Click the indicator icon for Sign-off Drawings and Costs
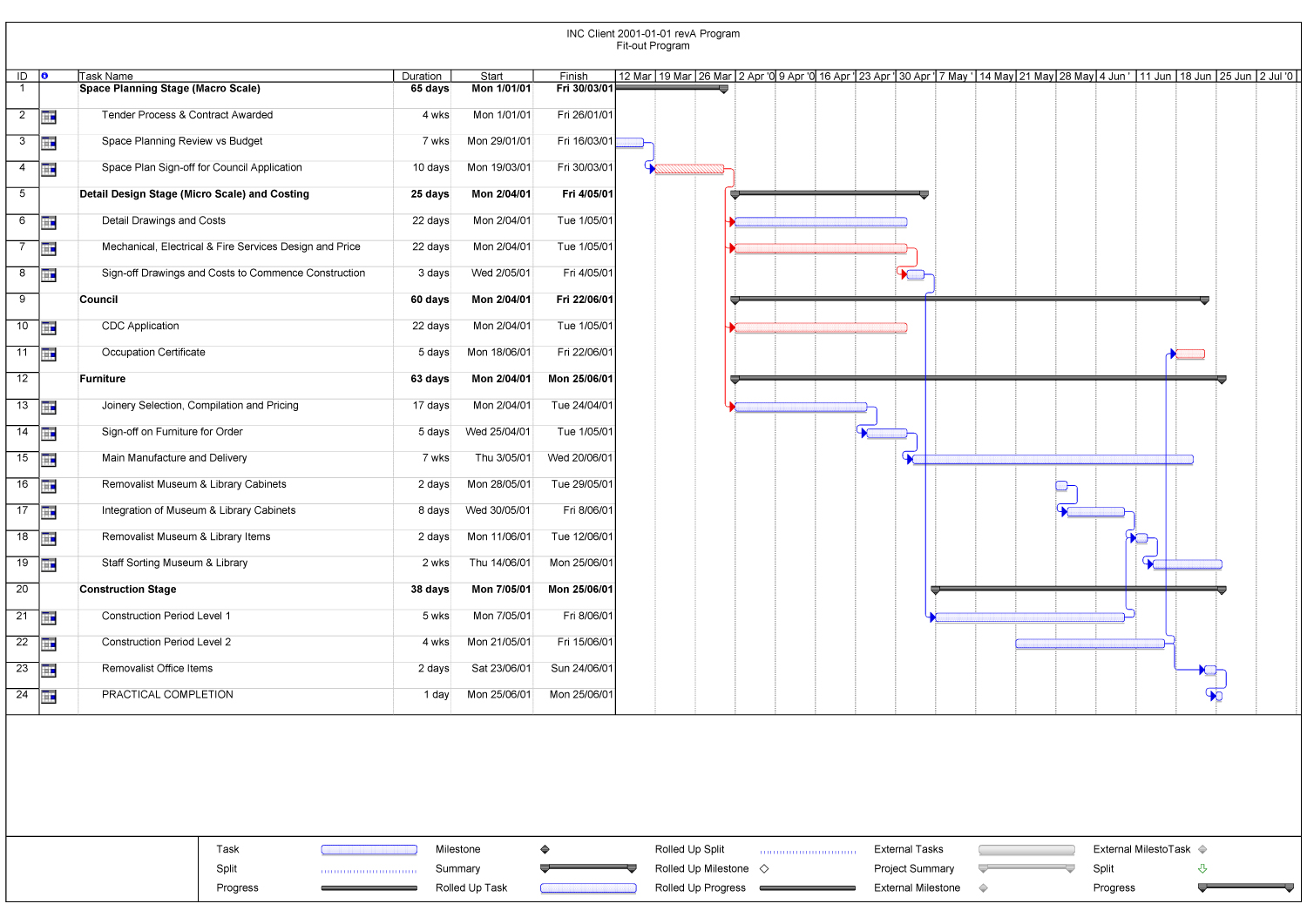Image resolution: width=1307 pixels, height=924 pixels. [x=49, y=275]
